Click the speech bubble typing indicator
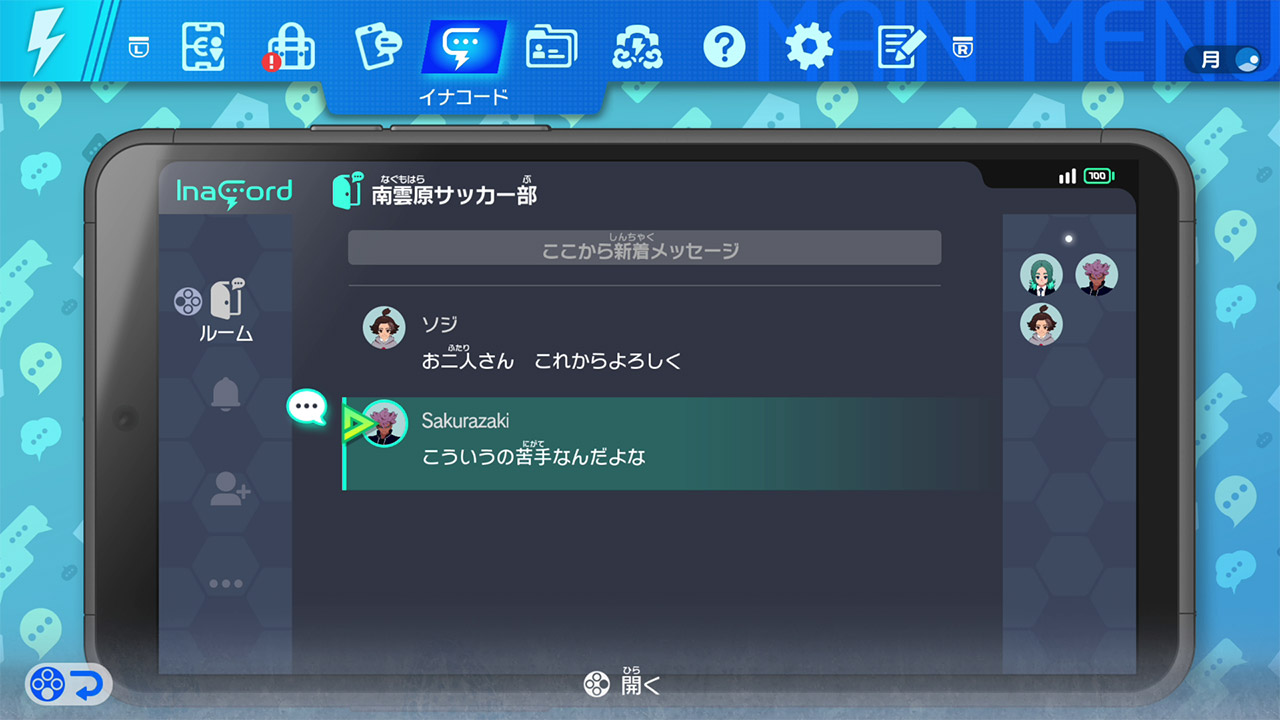This screenshot has width=1280, height=720. click(308, 408)
